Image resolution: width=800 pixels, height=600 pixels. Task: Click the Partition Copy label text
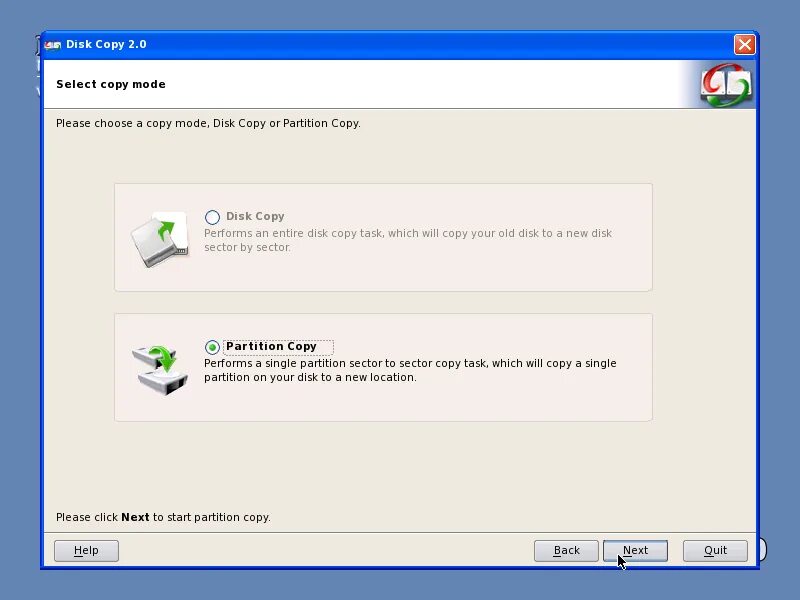click(271, 346)
